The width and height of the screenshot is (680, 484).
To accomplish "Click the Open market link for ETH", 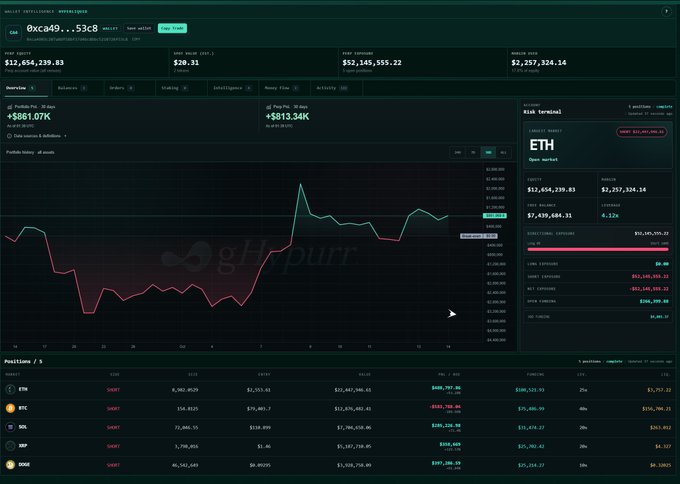I will point(543,160).
